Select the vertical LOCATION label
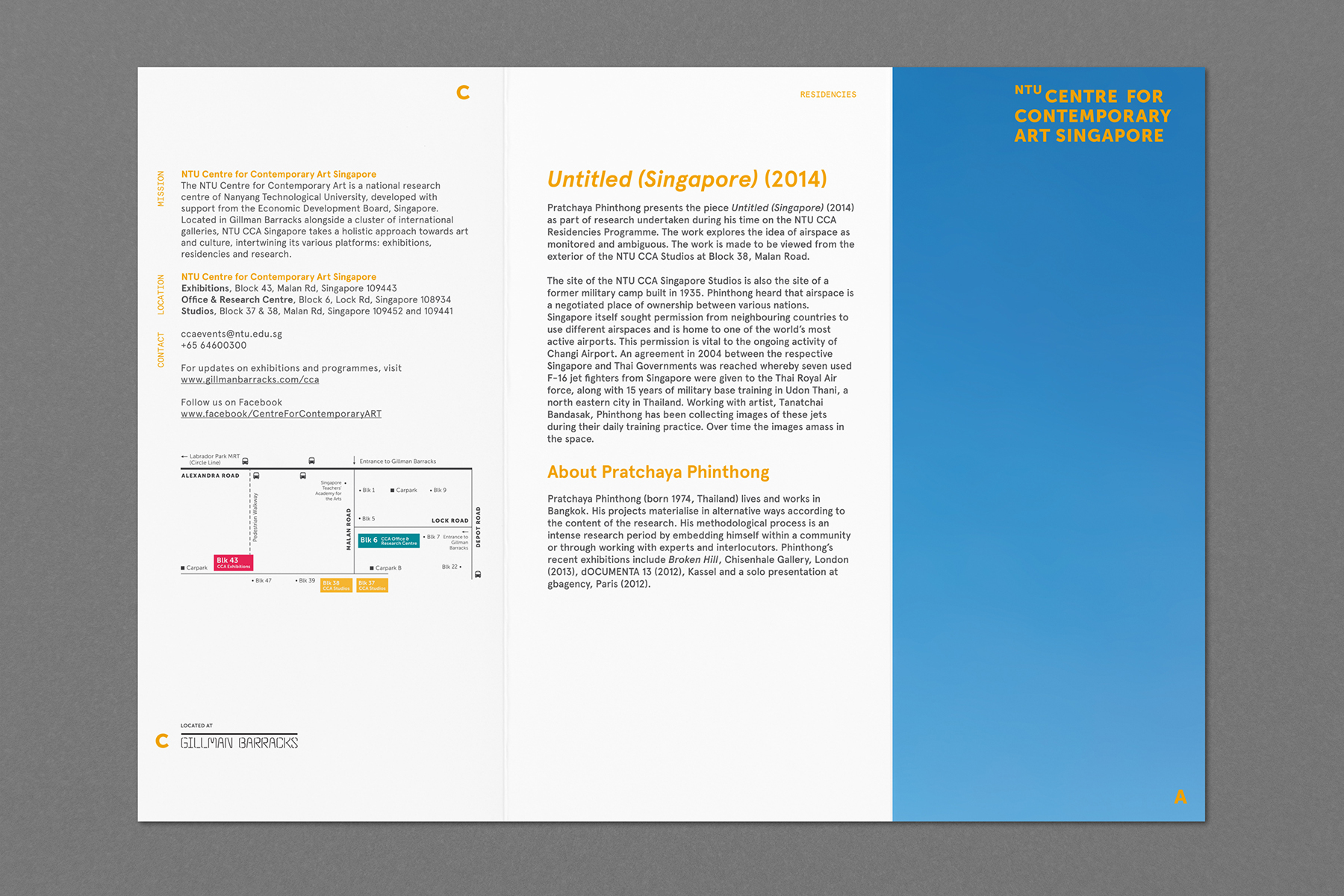The width and height of the screenshot is (1344, 896). tap(161, 294)
